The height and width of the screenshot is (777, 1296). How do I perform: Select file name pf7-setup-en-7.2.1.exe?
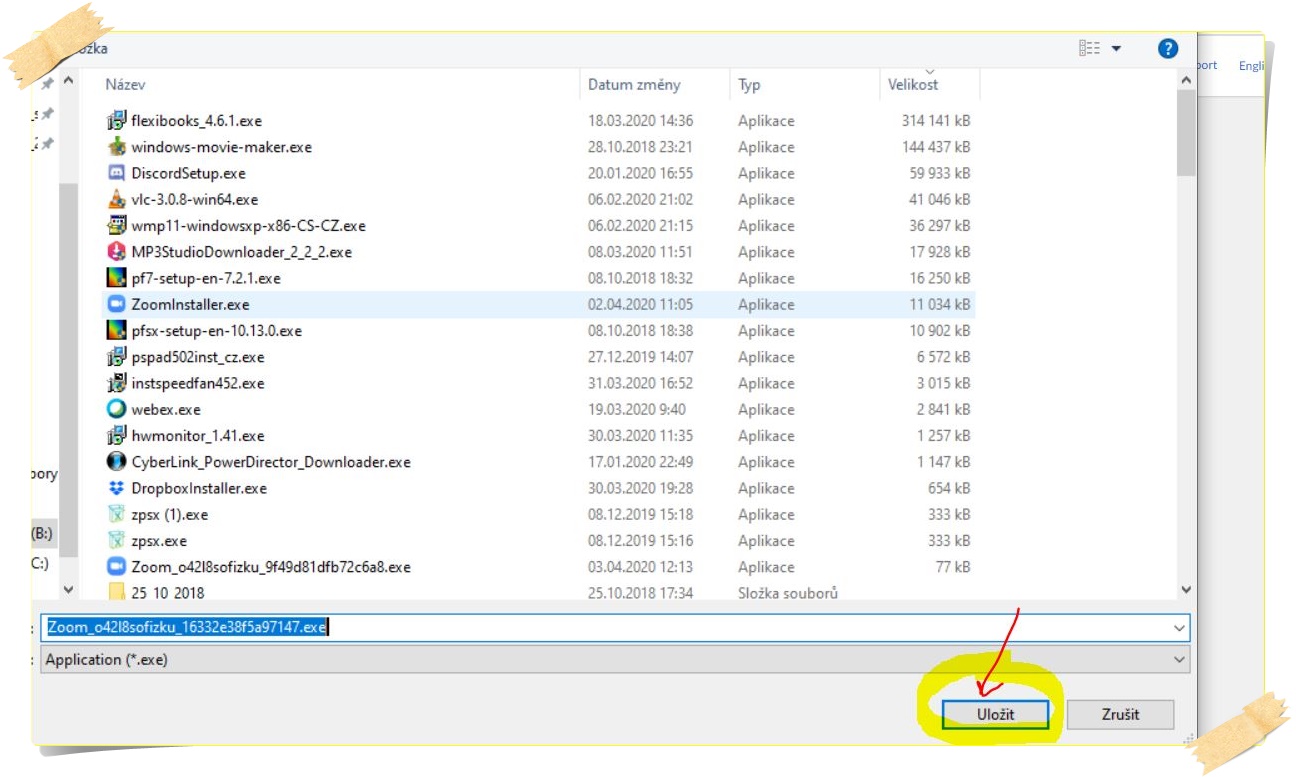point(206,278)
